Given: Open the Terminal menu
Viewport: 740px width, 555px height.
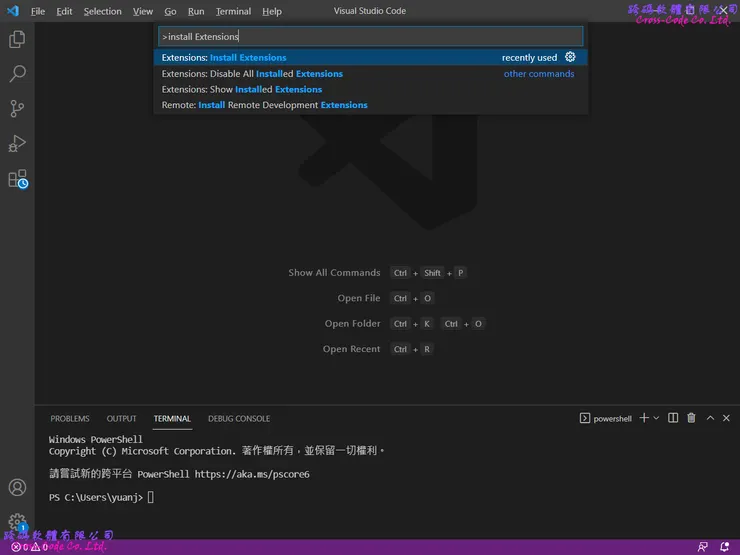Looking at the screenshot, I should coord(233,11).
